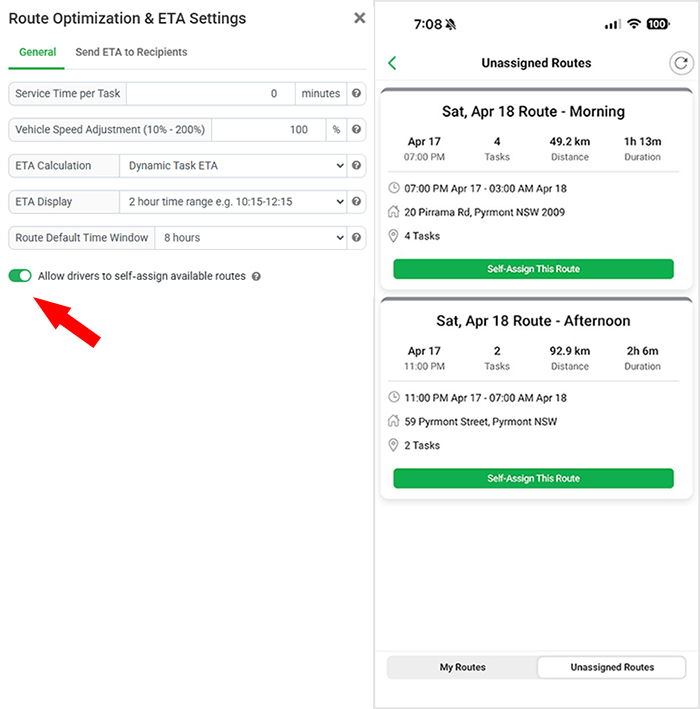Toggle Allow drivers to self-assign available routes

20,275
